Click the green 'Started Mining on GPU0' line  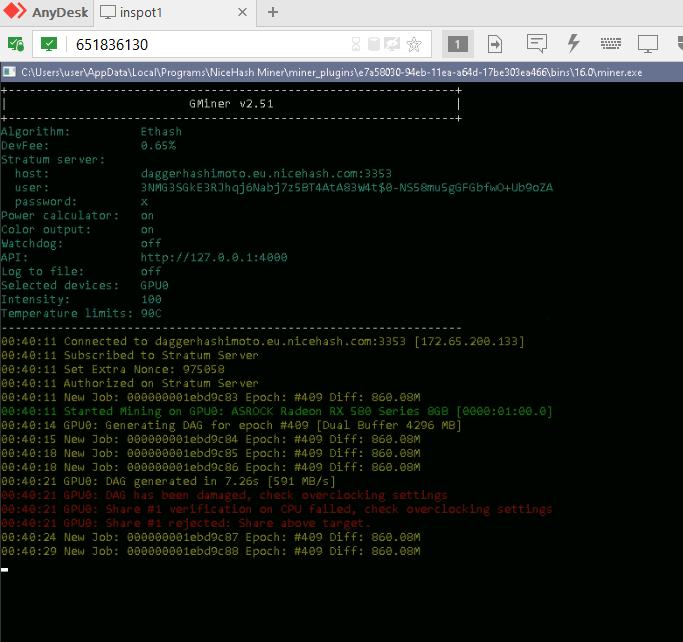tap(277, 411)
